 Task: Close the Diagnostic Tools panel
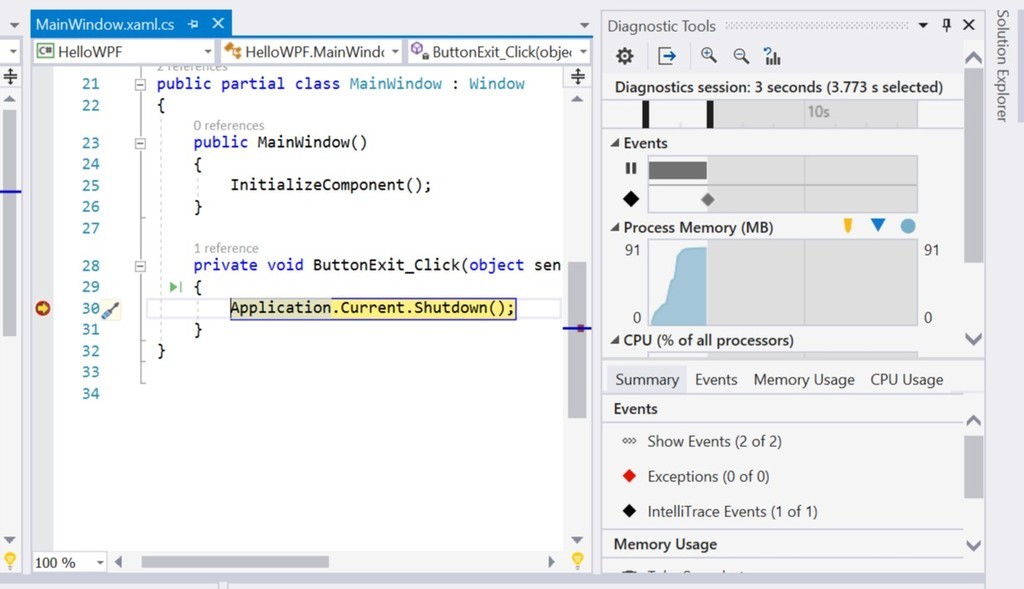pyautogui.click(x=969, y=25)
